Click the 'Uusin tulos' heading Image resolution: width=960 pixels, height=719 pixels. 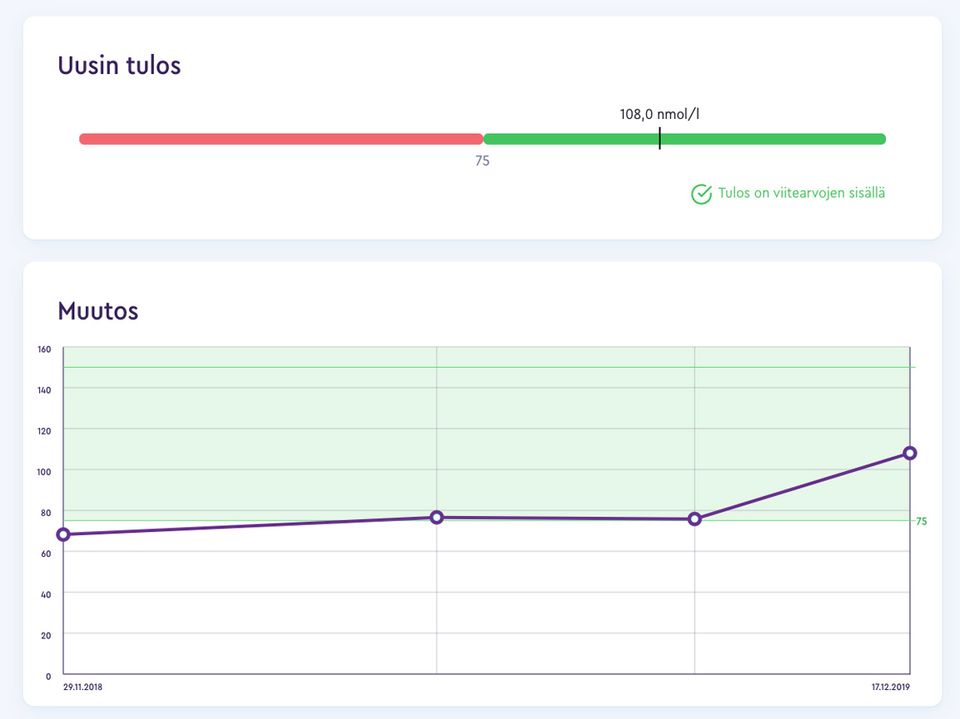(119, 66)
